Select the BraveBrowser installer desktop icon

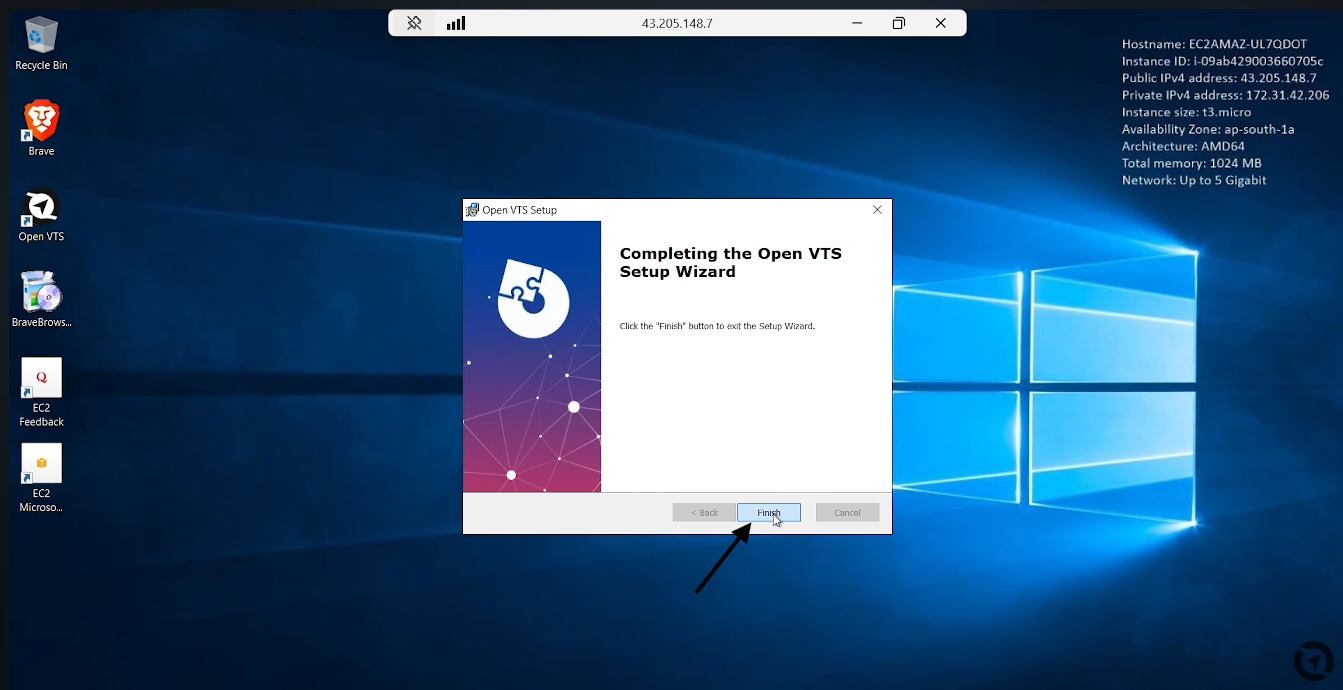(41, 299)
